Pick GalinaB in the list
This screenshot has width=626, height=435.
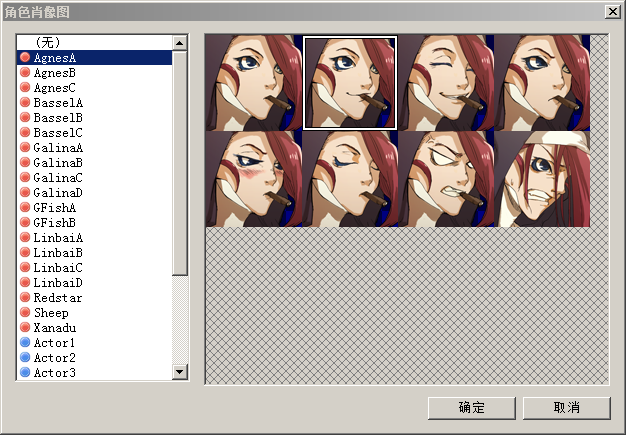click(x=95, y=162)
